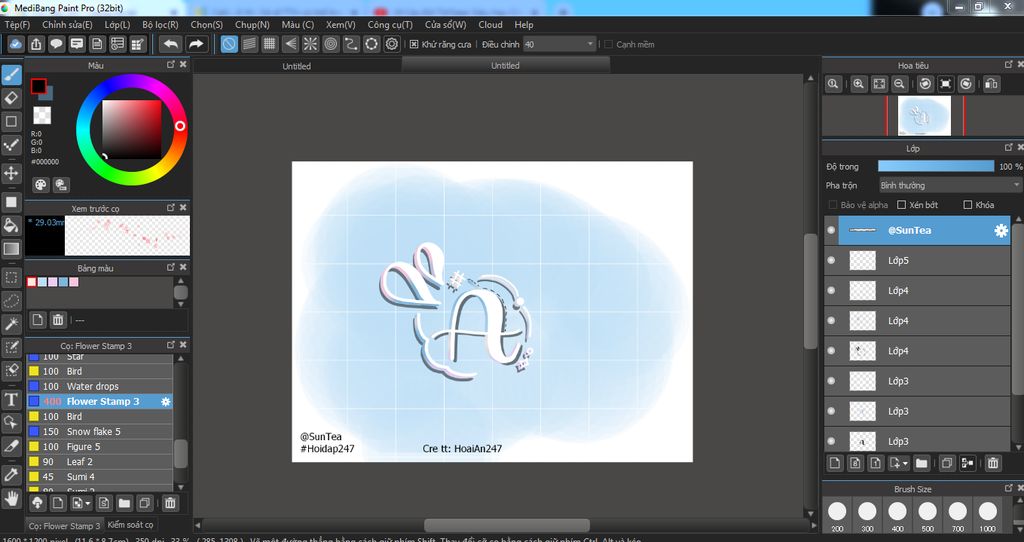Enable parallel lines snap guide
This screenshot has height=542, width=1024.
(249, 44)
